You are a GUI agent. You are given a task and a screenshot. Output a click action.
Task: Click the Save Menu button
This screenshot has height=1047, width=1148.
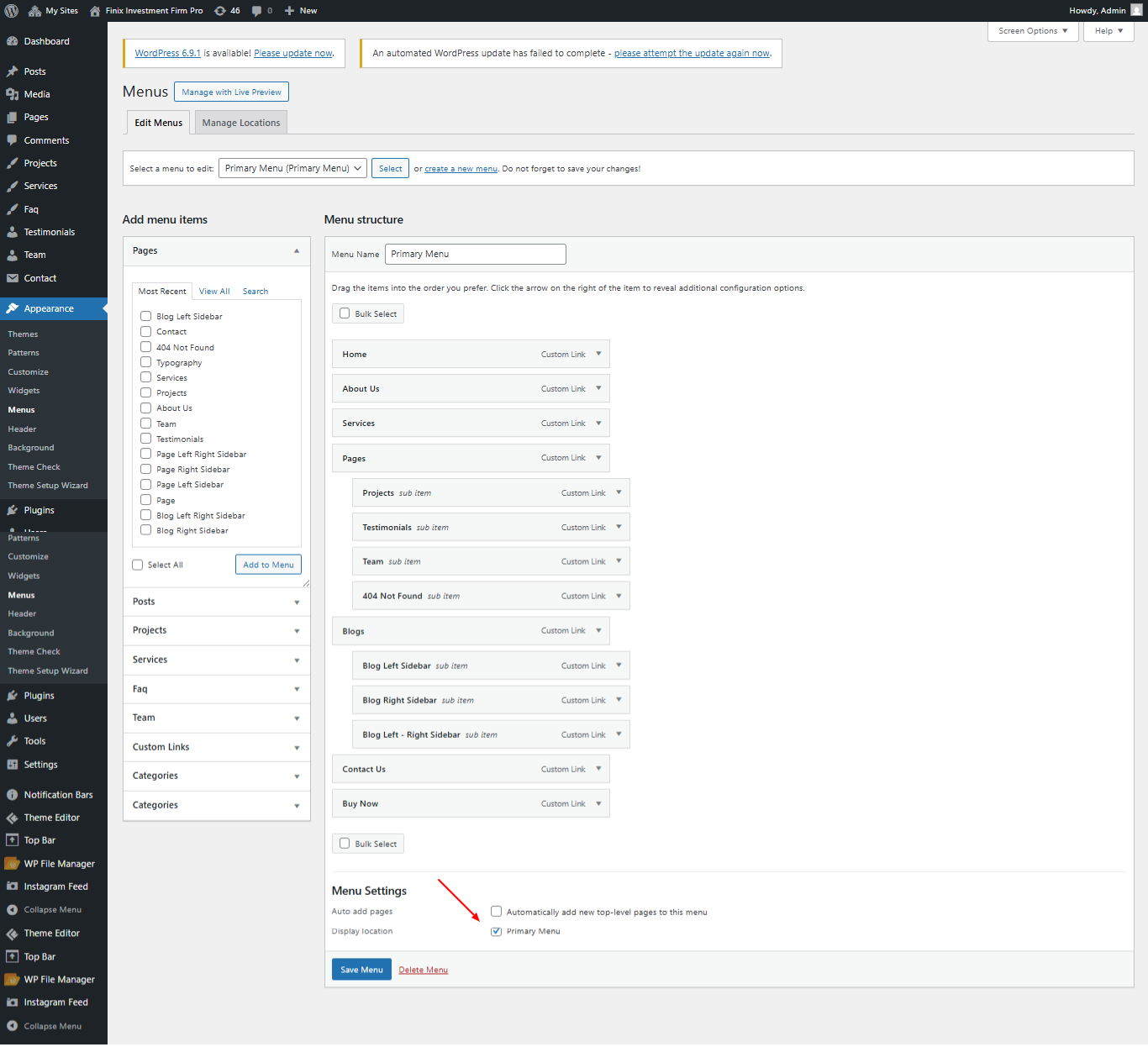(x=361, y=970)
